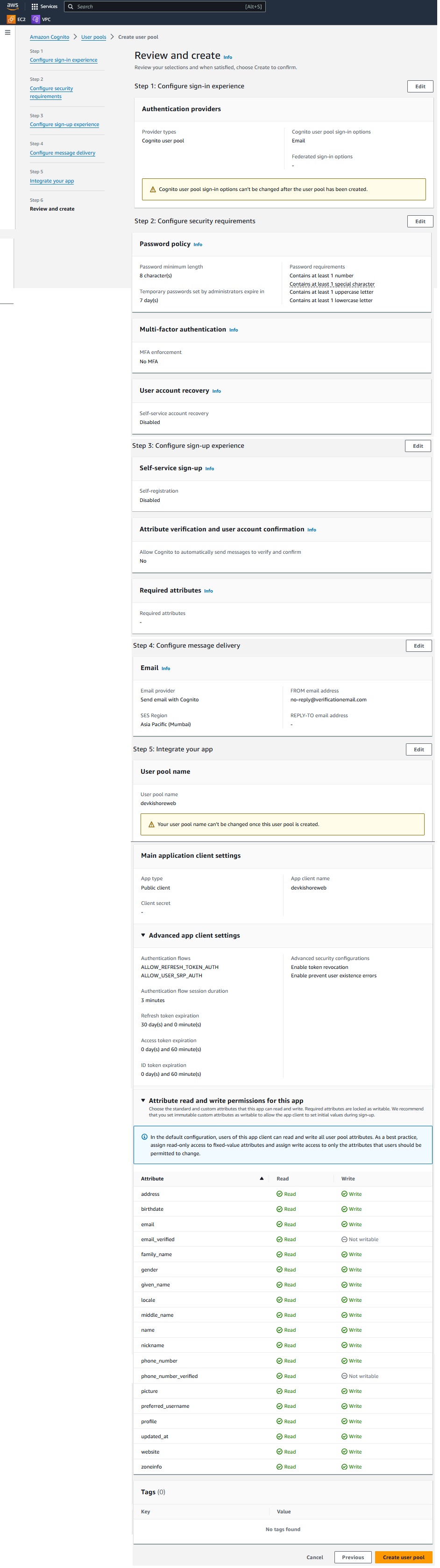440x1568 pixels.
Task: Go back with the Previous button
Action: pyautogui.click(x=353, y=1557)
